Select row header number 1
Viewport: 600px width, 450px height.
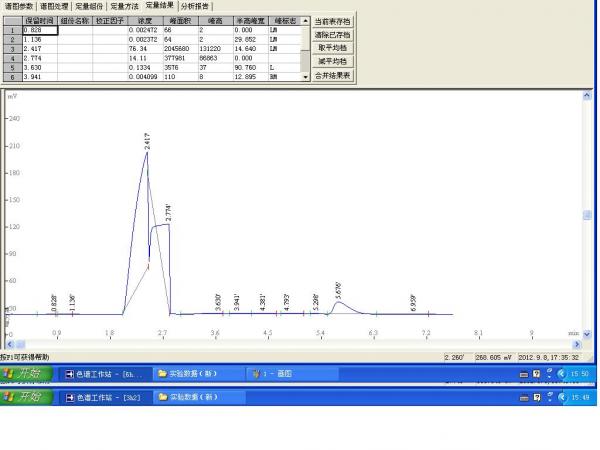(13, 30)
